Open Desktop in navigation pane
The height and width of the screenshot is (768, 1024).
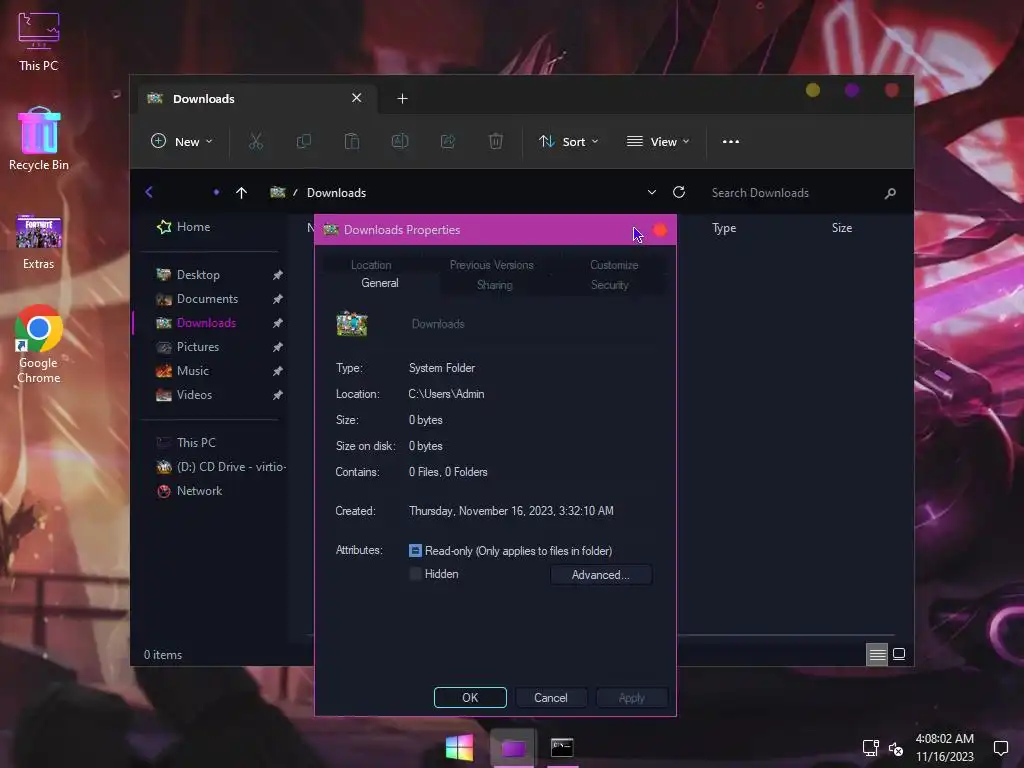pyautogui.click(x=198, y=275)
